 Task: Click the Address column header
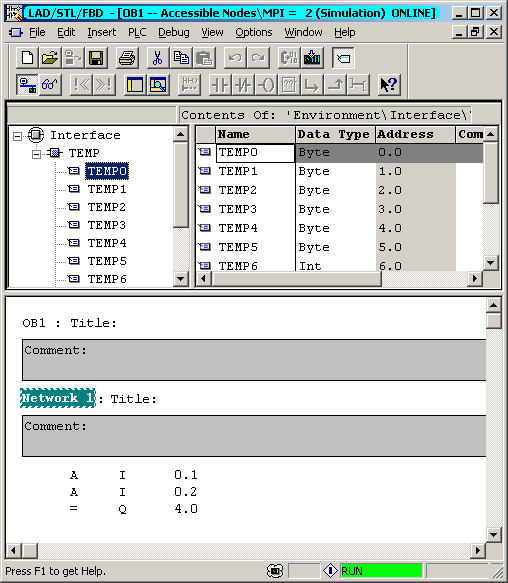[x=415, y=134]
